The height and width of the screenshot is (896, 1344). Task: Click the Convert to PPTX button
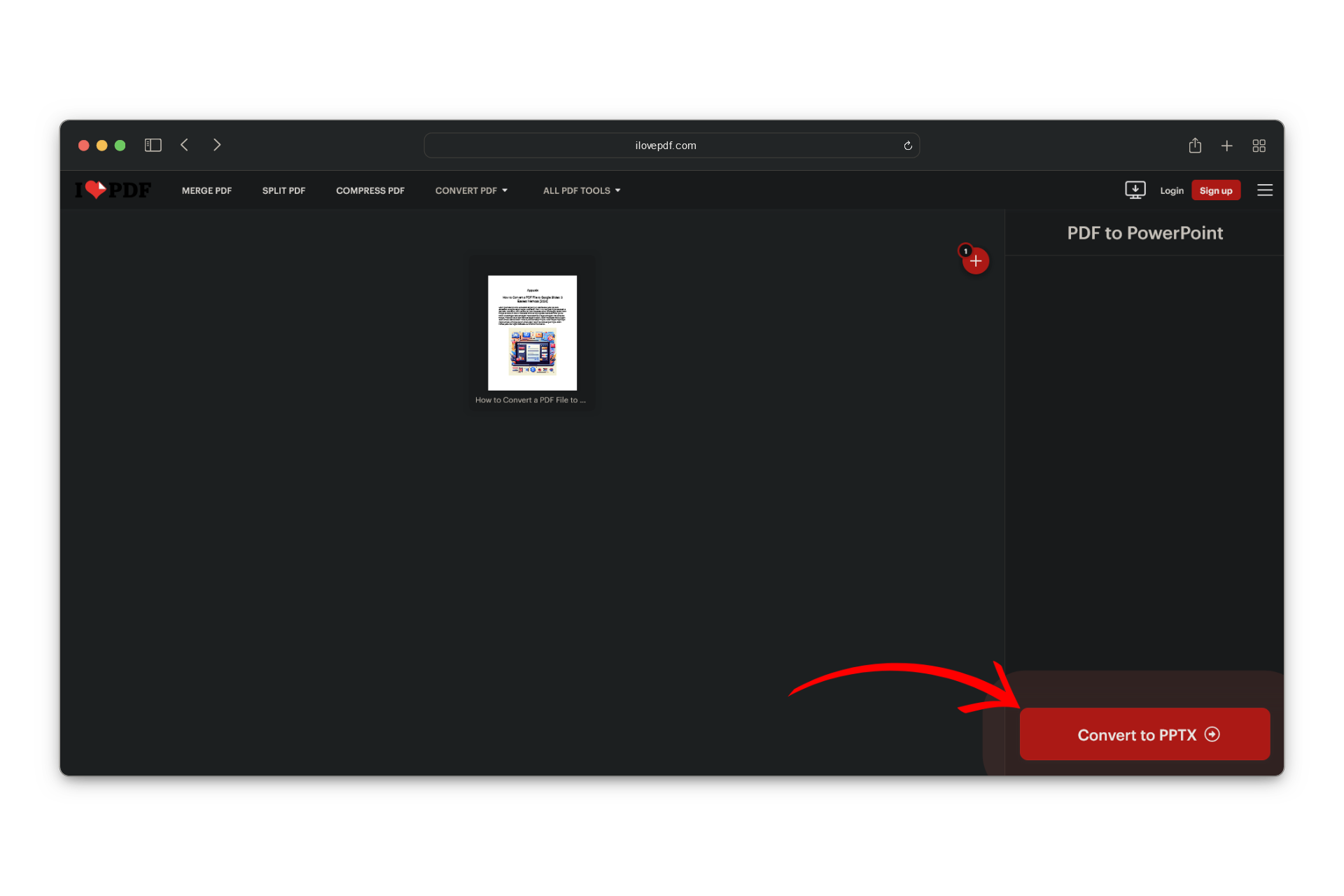(1144, 734)
